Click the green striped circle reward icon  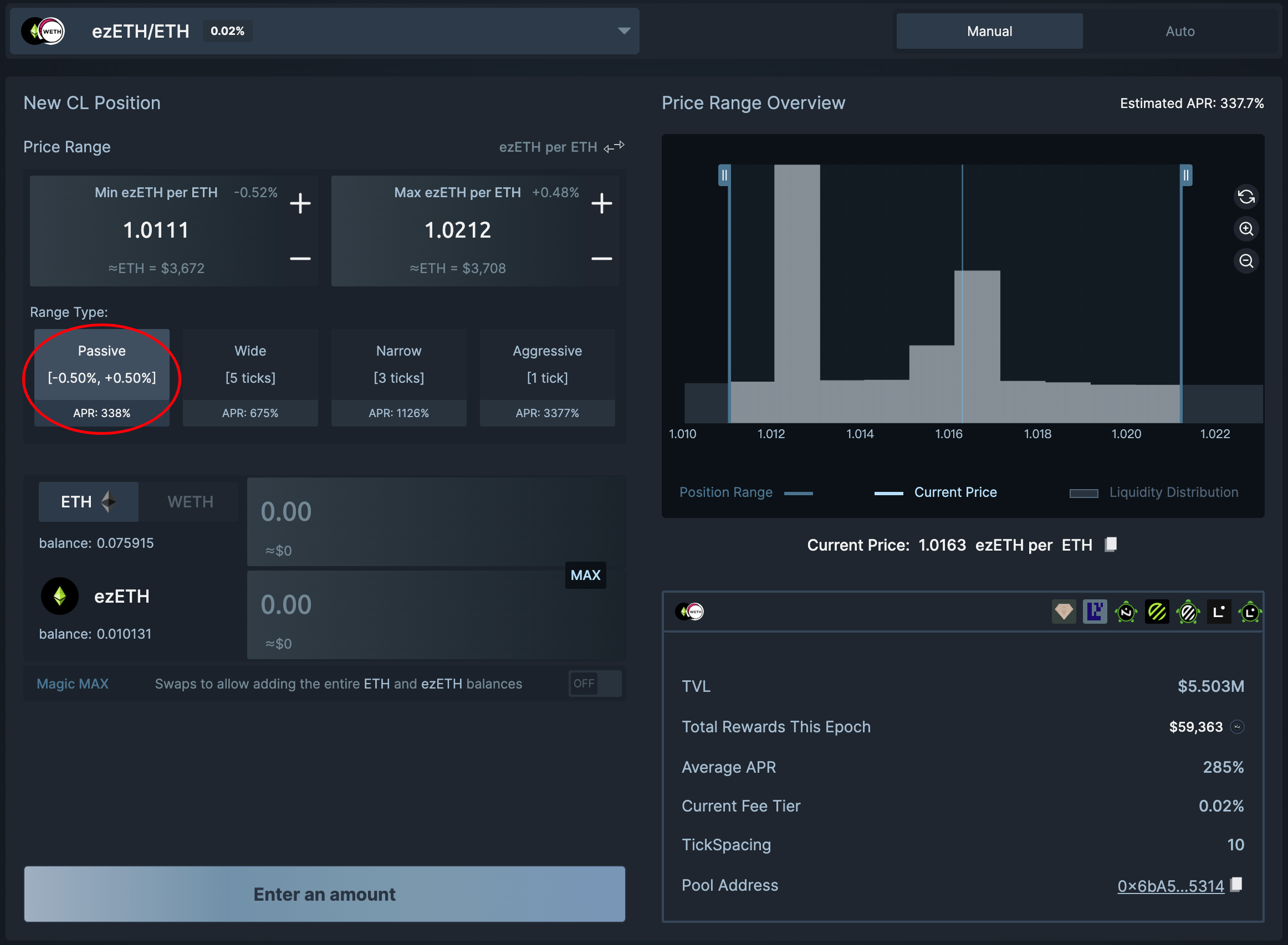point(1157,612)
